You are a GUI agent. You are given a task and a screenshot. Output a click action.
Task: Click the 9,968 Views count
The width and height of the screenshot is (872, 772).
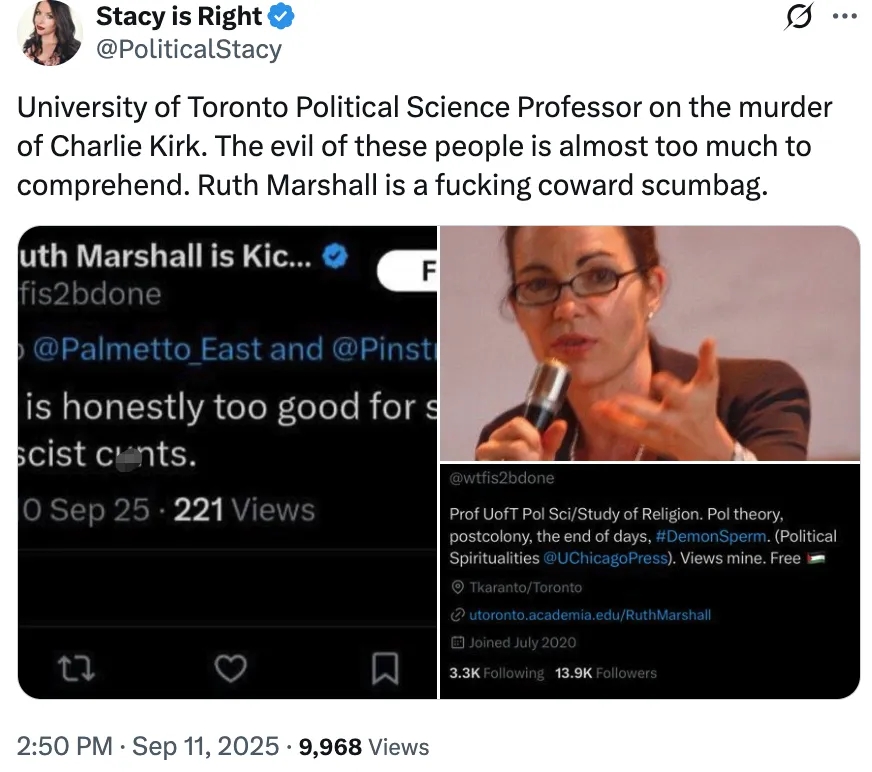(x=362, y=746)
